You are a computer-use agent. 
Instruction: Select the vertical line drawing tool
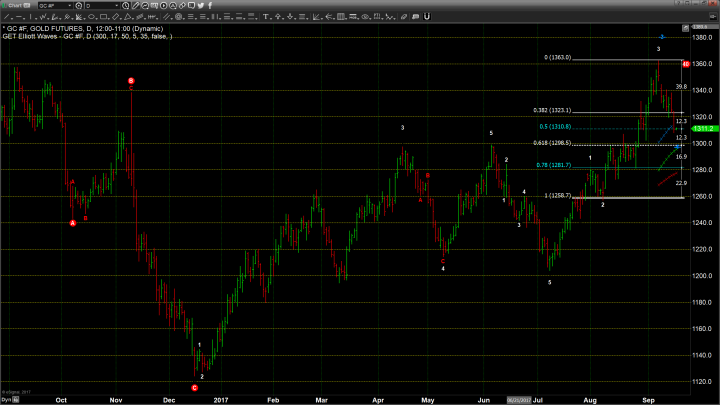(x=30, y=17)
